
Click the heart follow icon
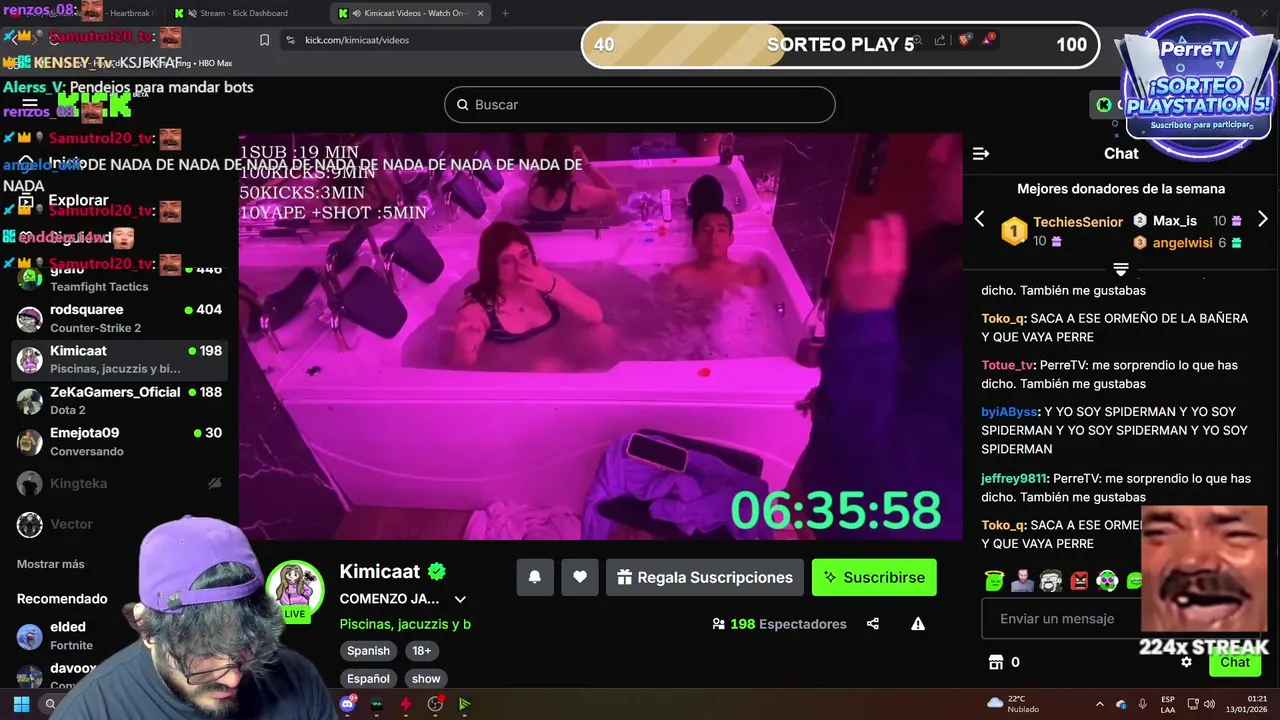coord(580,577)
